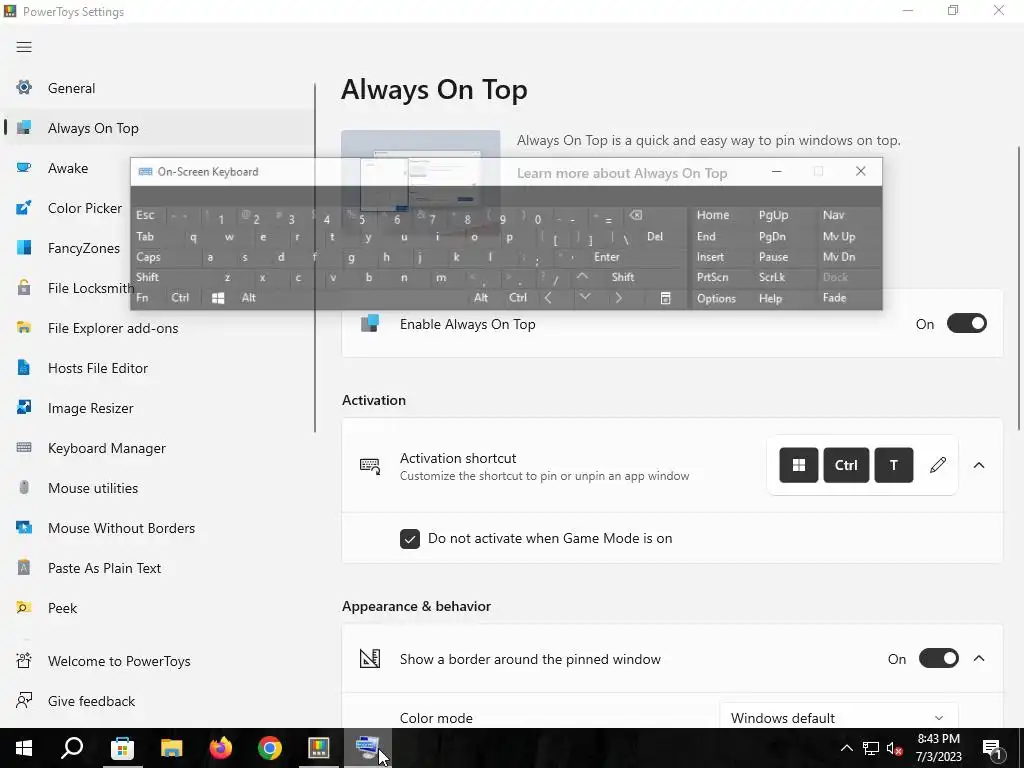Click the Welcome to PowerToys icon

[x=24, y=661]
